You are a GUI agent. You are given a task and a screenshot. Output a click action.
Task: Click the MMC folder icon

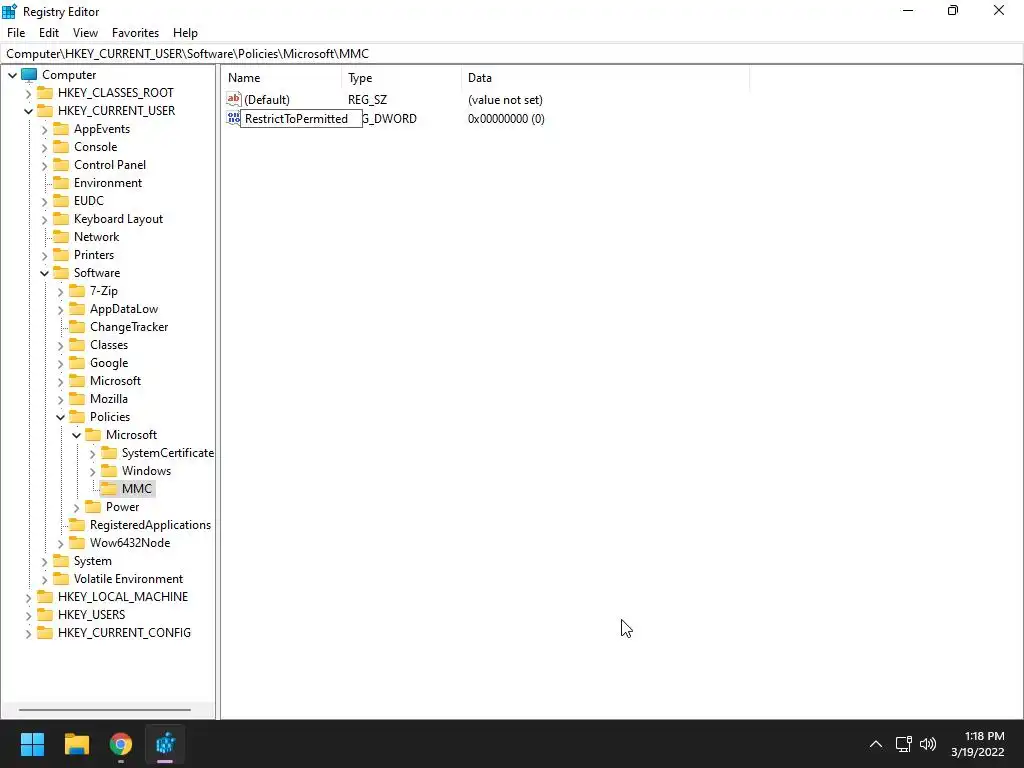pos(109,488)
